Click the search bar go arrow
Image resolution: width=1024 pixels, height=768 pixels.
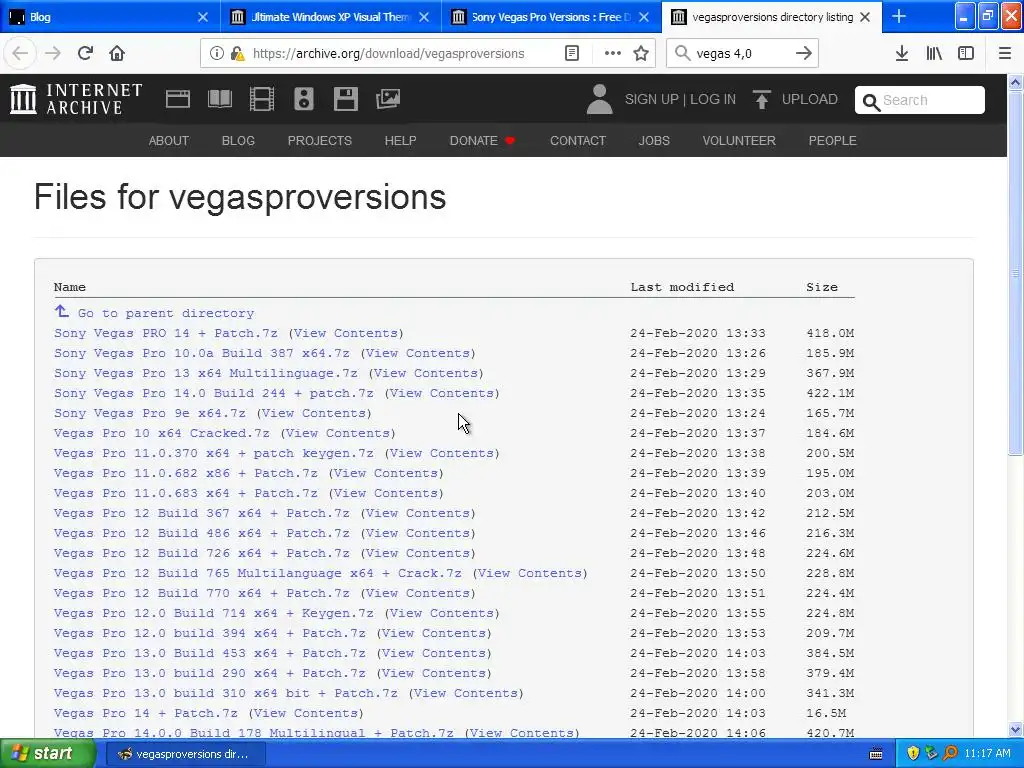pyautogui.click(x=804, y=54)
